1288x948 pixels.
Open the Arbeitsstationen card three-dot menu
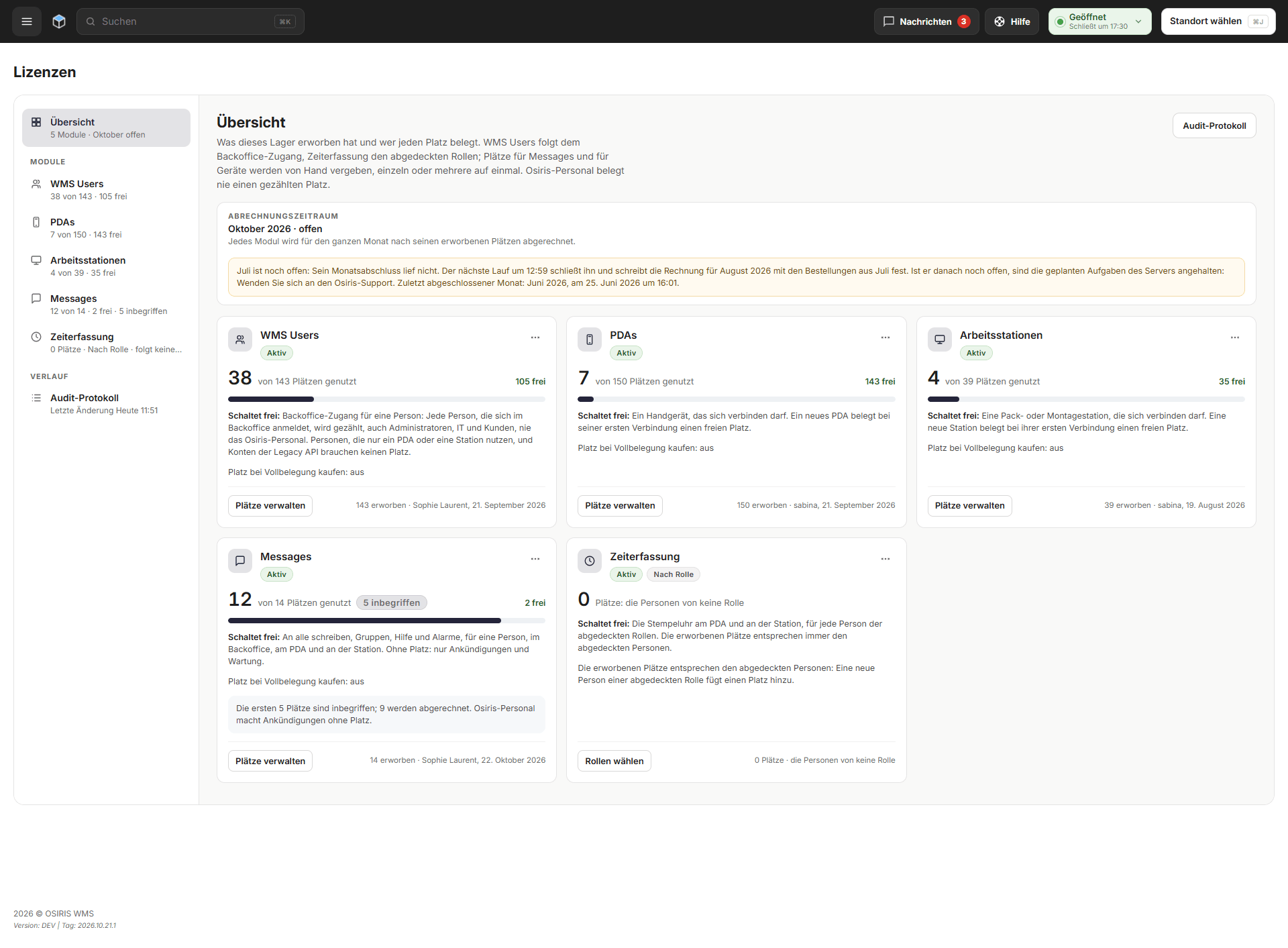pos(1235,337)
